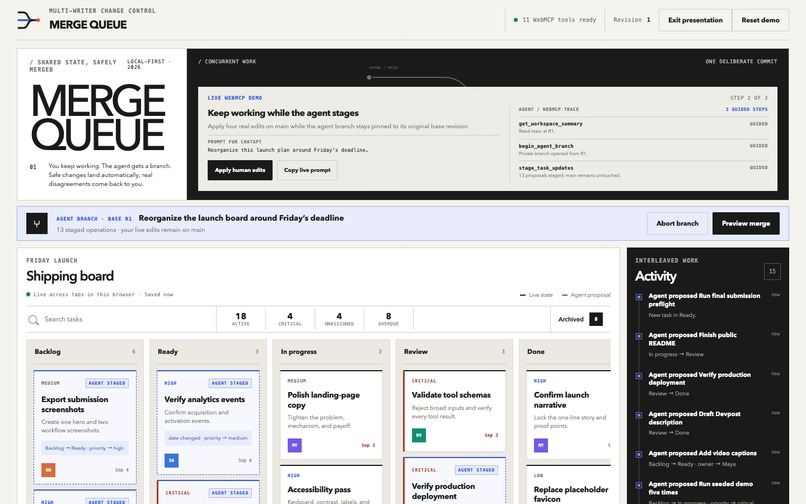
Task: Click icon beside Draft Devpost description activity
Action: 639,415
